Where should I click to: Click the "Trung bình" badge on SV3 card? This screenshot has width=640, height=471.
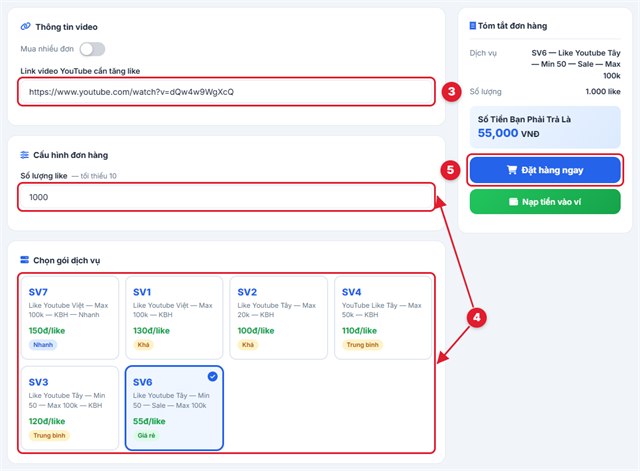[49, 435]
